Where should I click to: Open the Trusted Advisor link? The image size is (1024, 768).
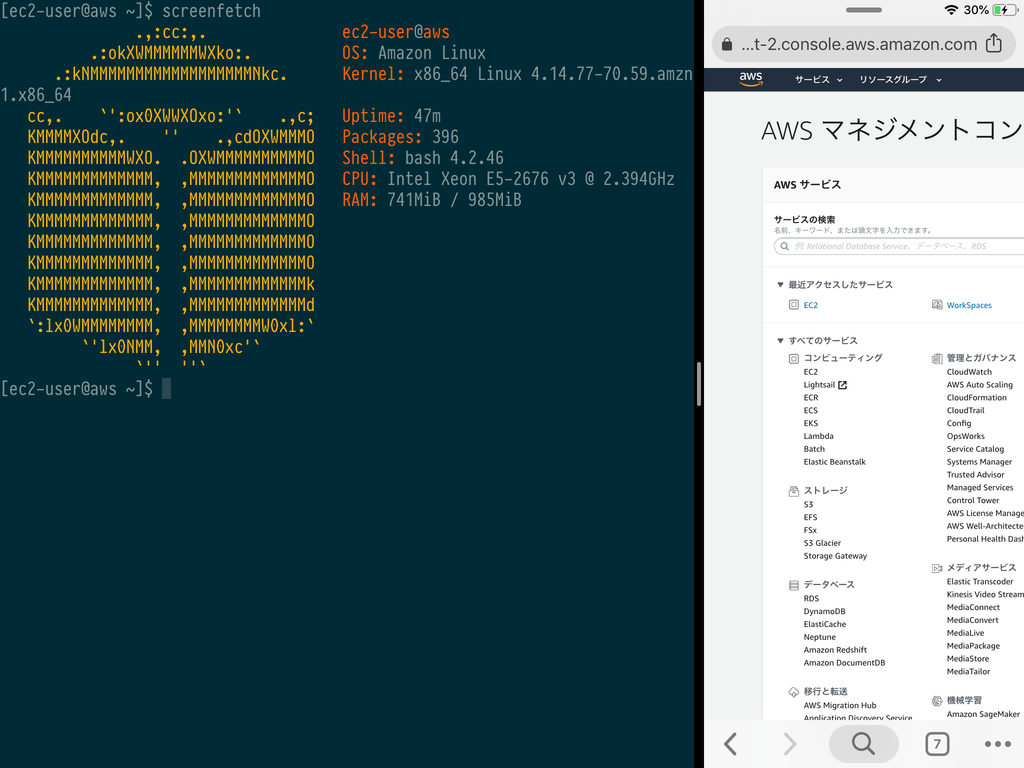976,475
